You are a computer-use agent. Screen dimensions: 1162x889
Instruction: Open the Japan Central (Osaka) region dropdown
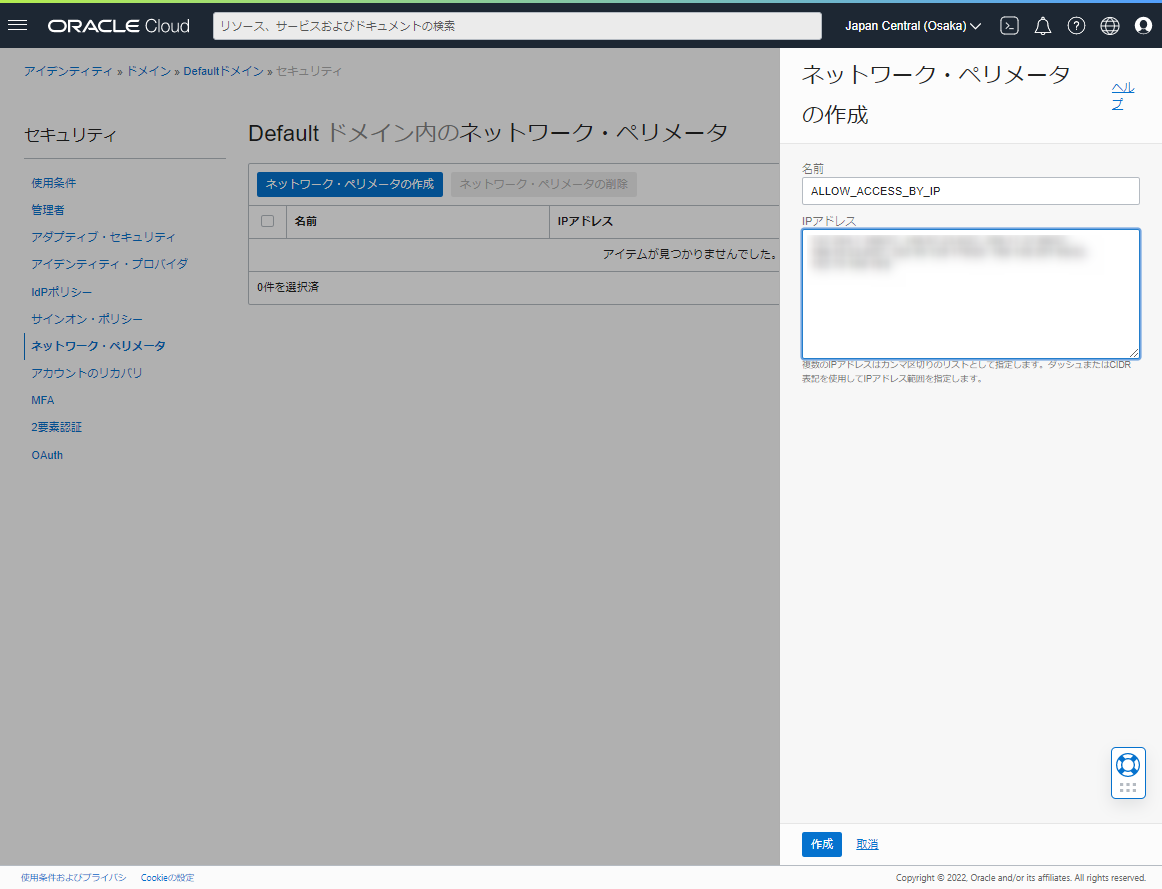click(x=913, y=26)
